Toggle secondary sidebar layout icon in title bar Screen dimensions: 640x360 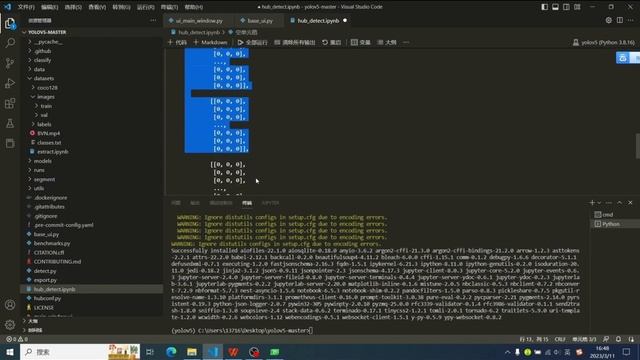(566, 7)
